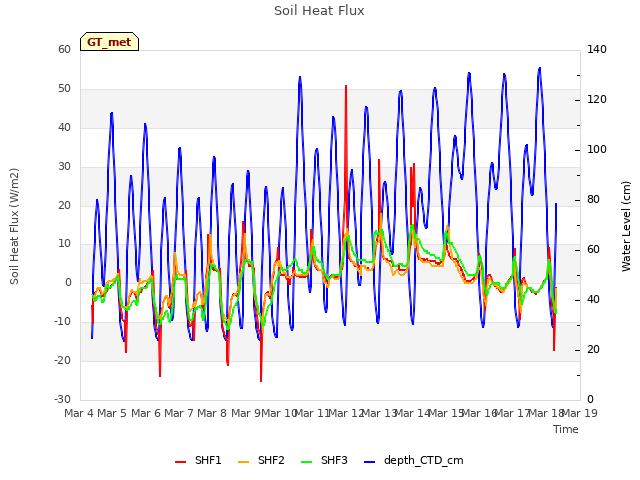Click the Soil Heat Flux (W/m2) axis label
Screen dimensions: 640x480
point(14,226)
